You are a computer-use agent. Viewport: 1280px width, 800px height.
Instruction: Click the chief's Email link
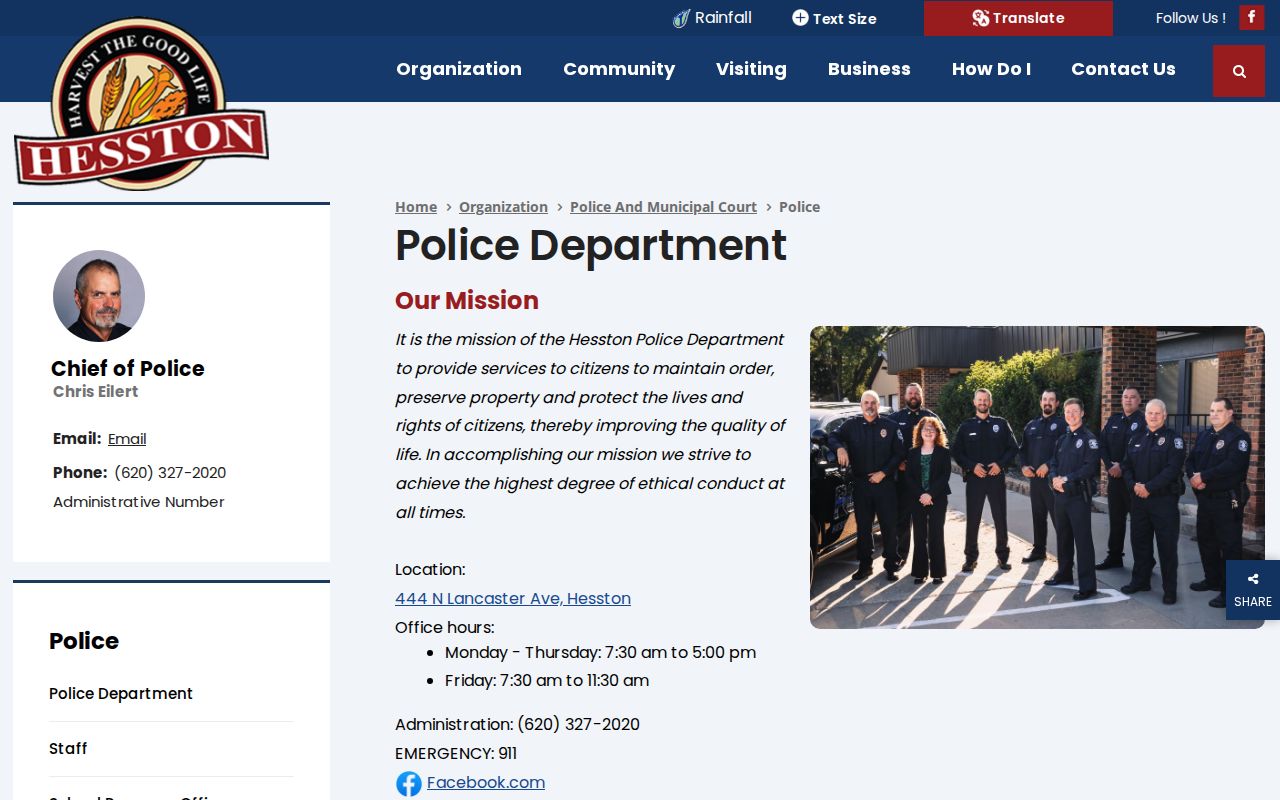[127, 439]
